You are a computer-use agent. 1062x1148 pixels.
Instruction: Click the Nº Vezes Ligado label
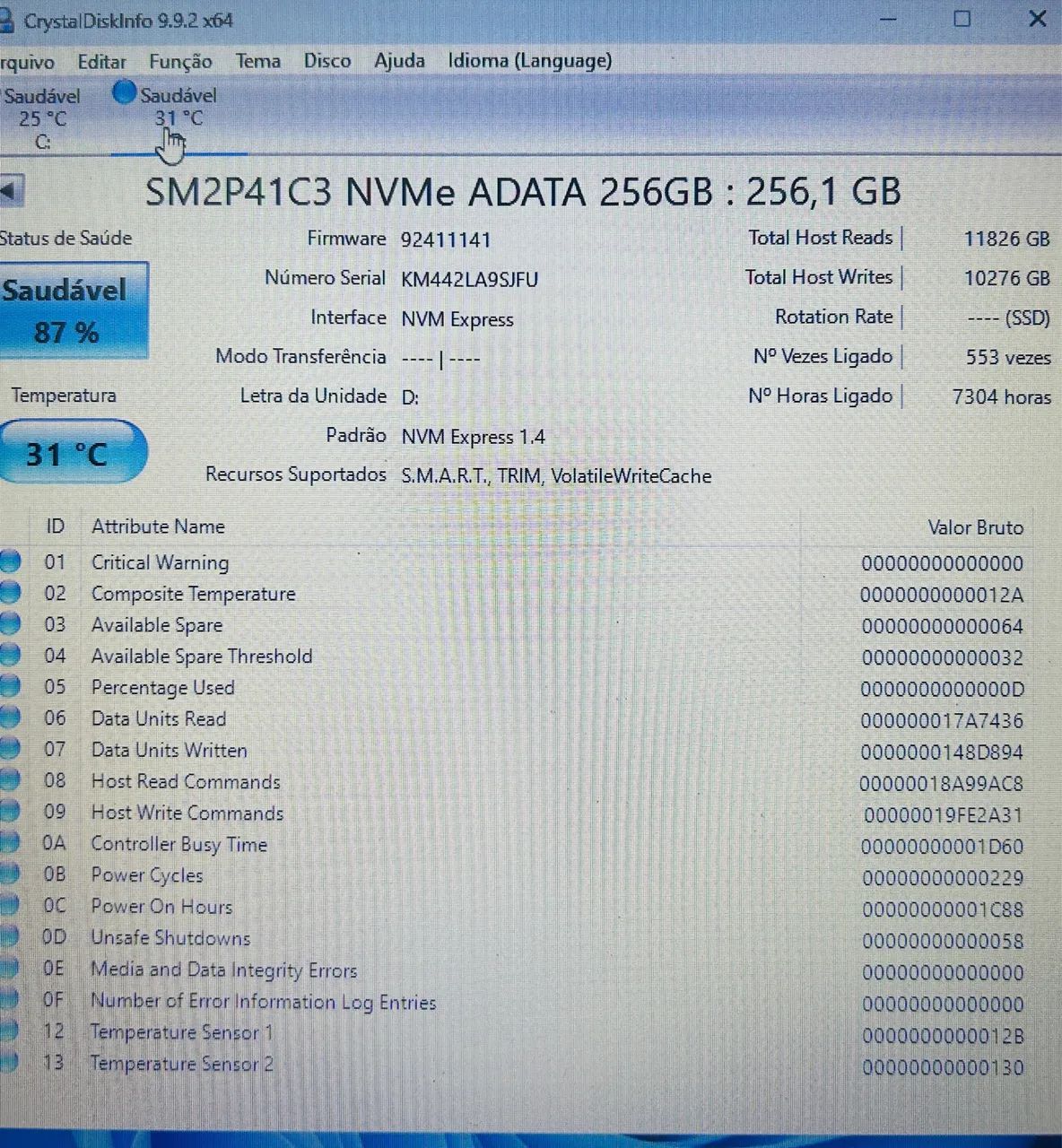pyautogui.click(x=823, y=356)
